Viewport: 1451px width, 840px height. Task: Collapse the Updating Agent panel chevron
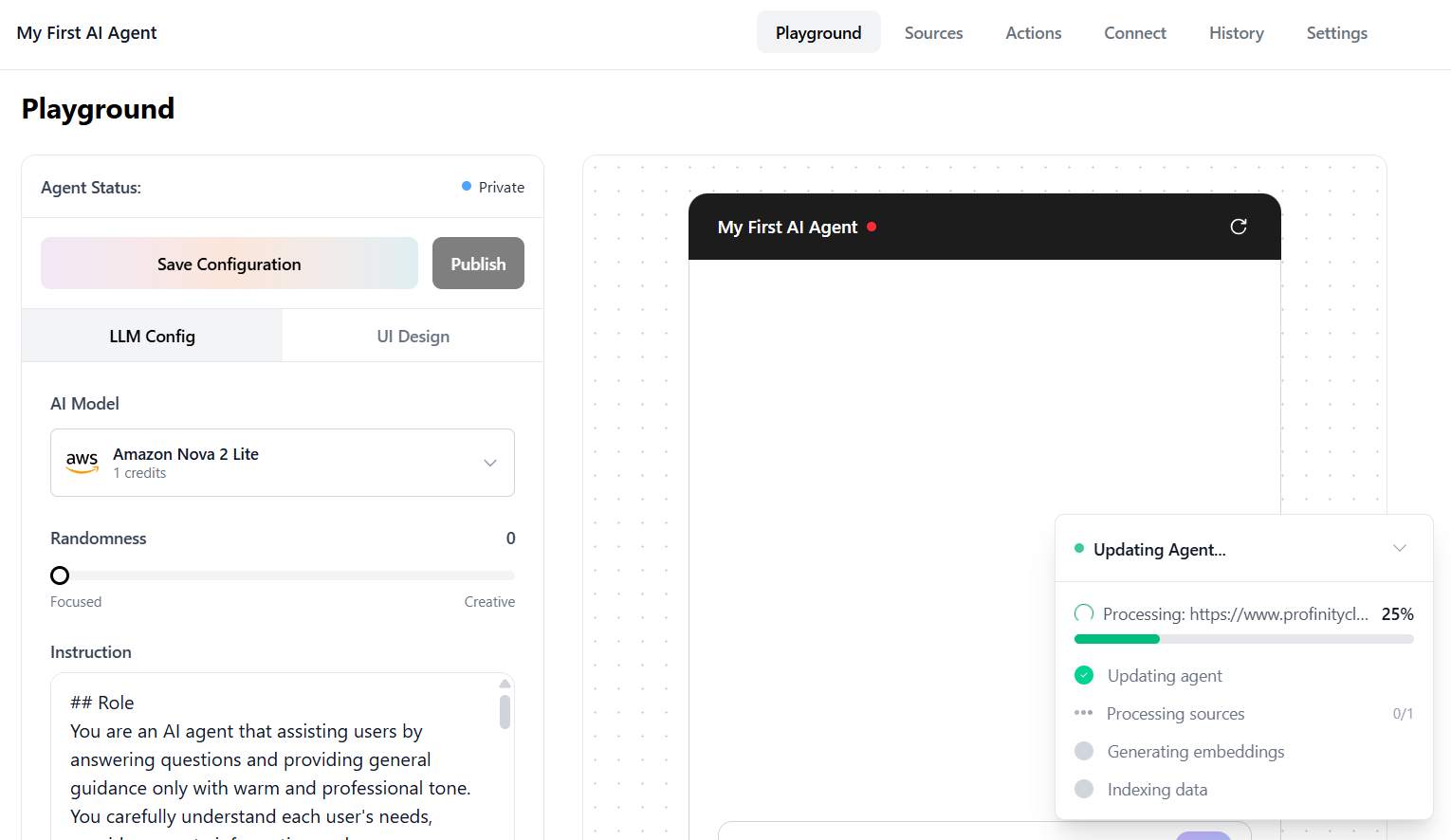pos(1399,549)
